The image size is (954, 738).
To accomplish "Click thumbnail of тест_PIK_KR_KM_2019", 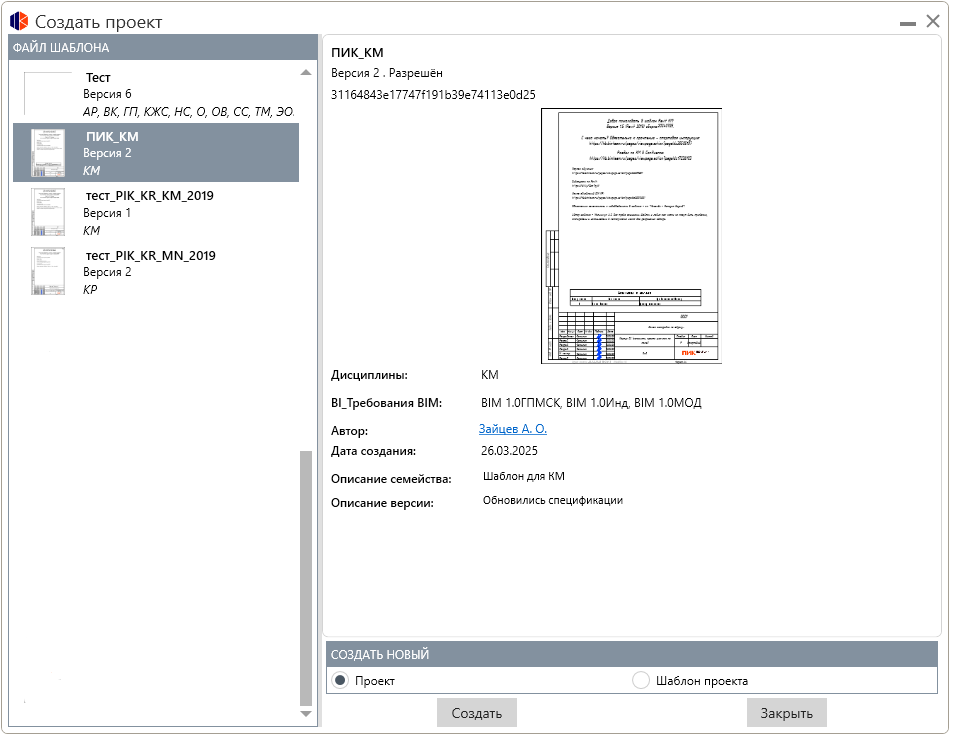I will [48, 212].
